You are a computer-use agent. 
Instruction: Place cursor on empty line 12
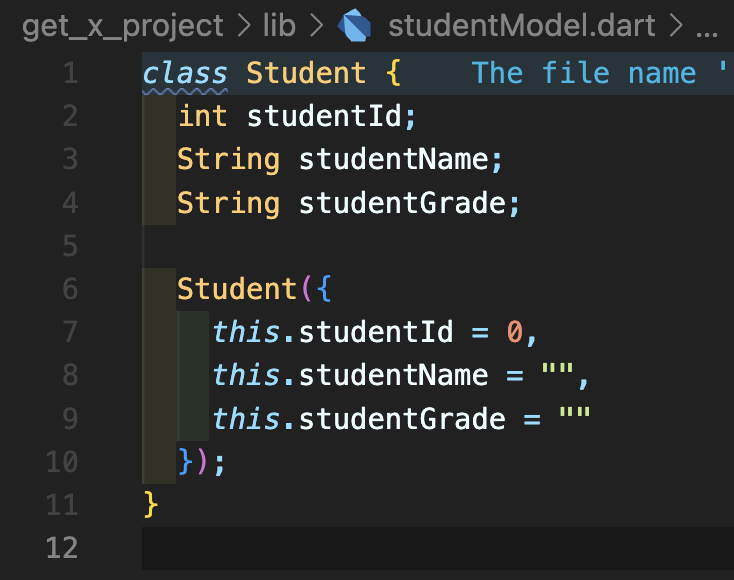(438, 548)
